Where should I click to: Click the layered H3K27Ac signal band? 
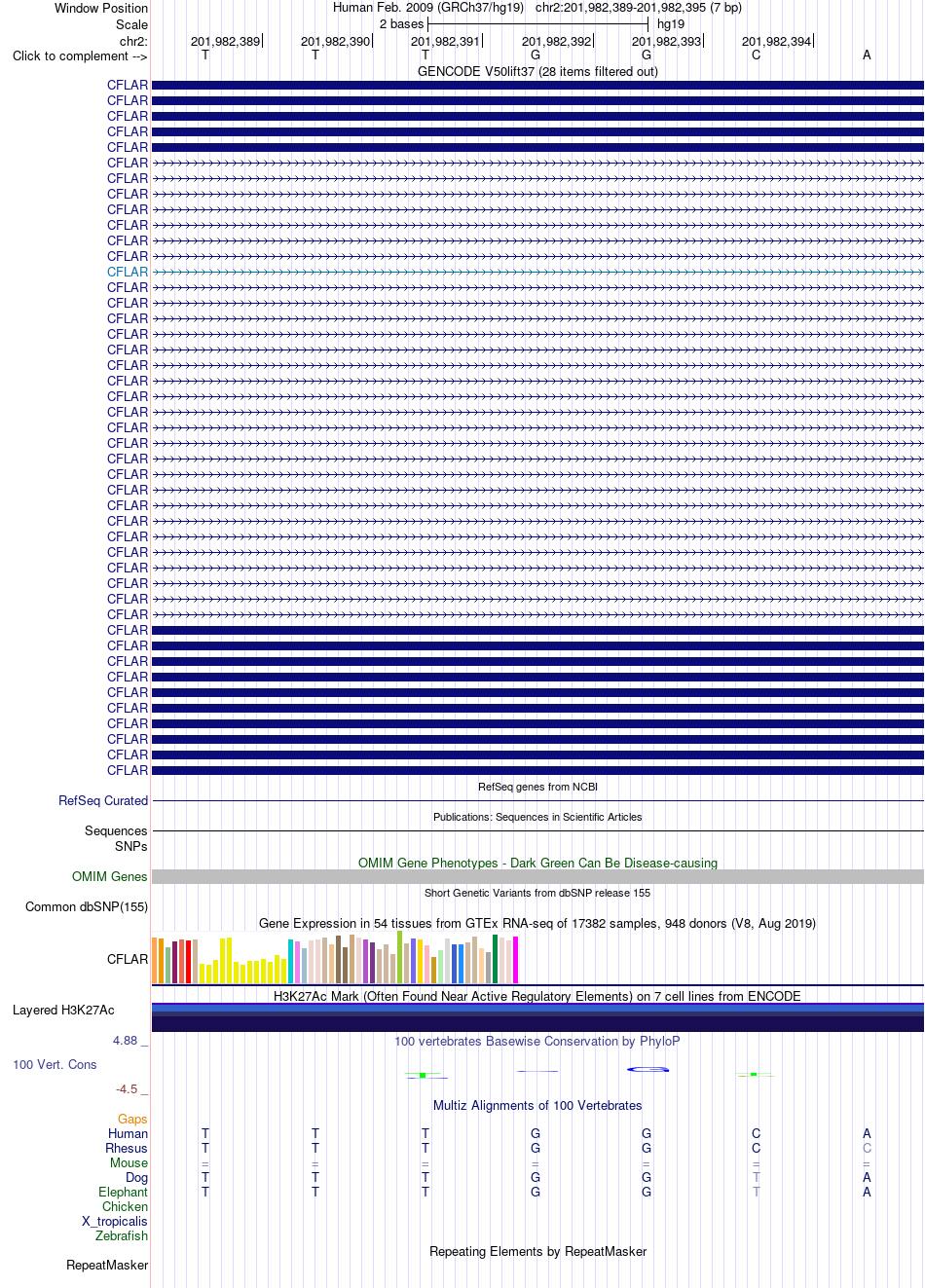[x=537, y=1017]
